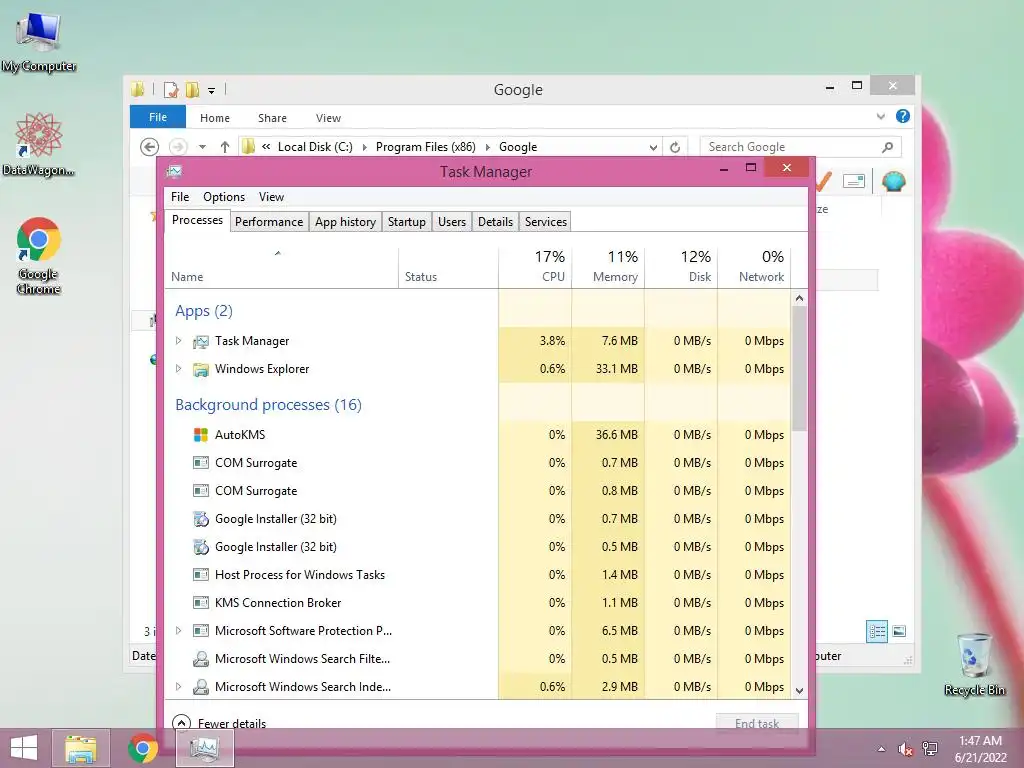
Task: Sort processes by Disk column
Action: (x=682, y=266)
